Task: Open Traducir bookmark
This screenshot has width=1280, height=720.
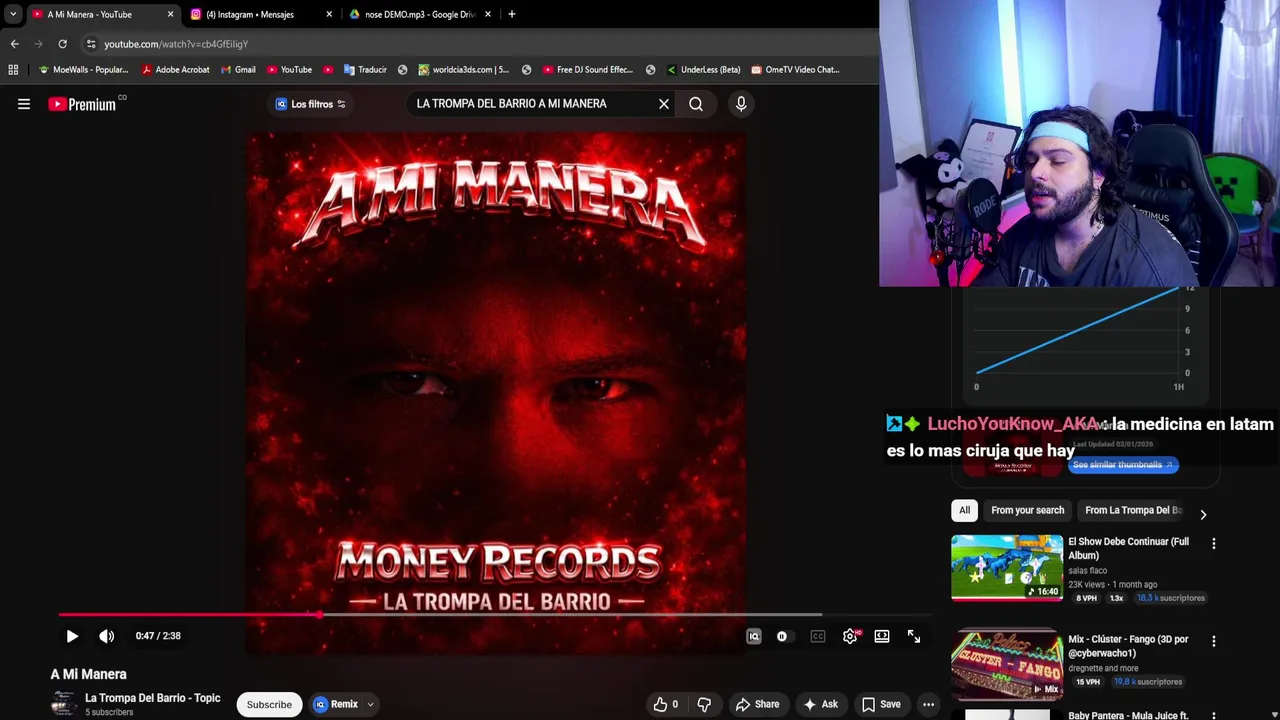Action: point(365,70)
